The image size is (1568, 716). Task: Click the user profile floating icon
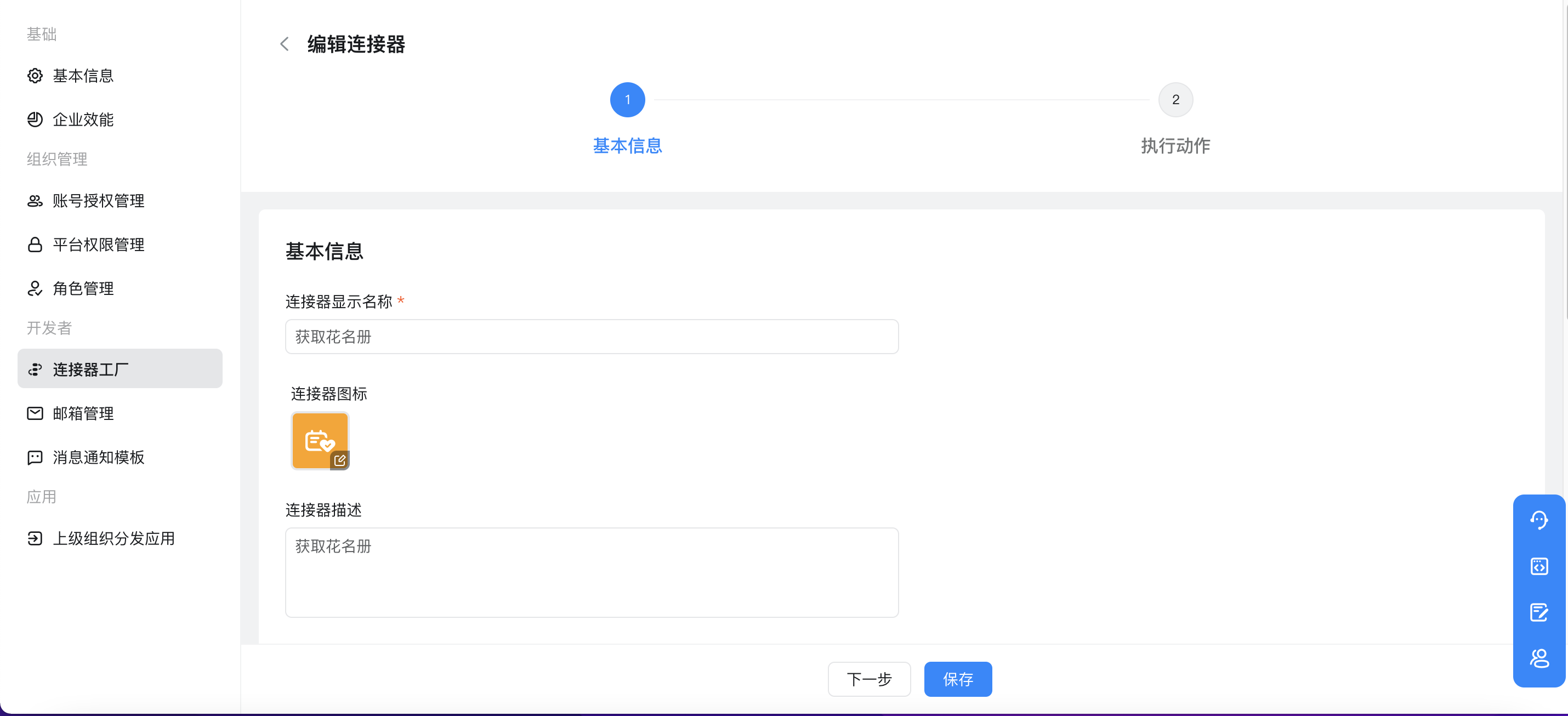click(x=1539, y=658)
